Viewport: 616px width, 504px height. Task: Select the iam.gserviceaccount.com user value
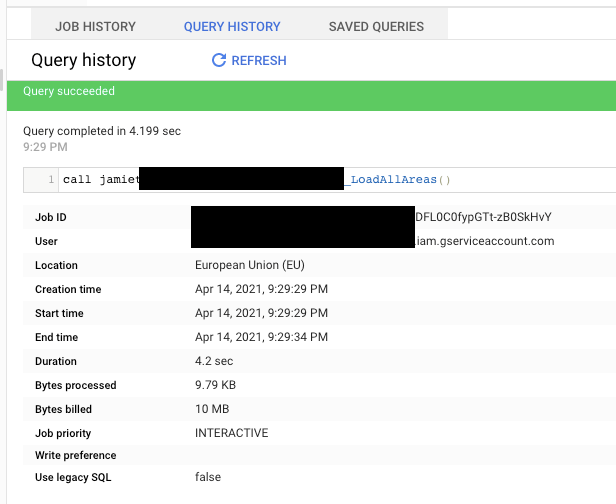(485, 241)
